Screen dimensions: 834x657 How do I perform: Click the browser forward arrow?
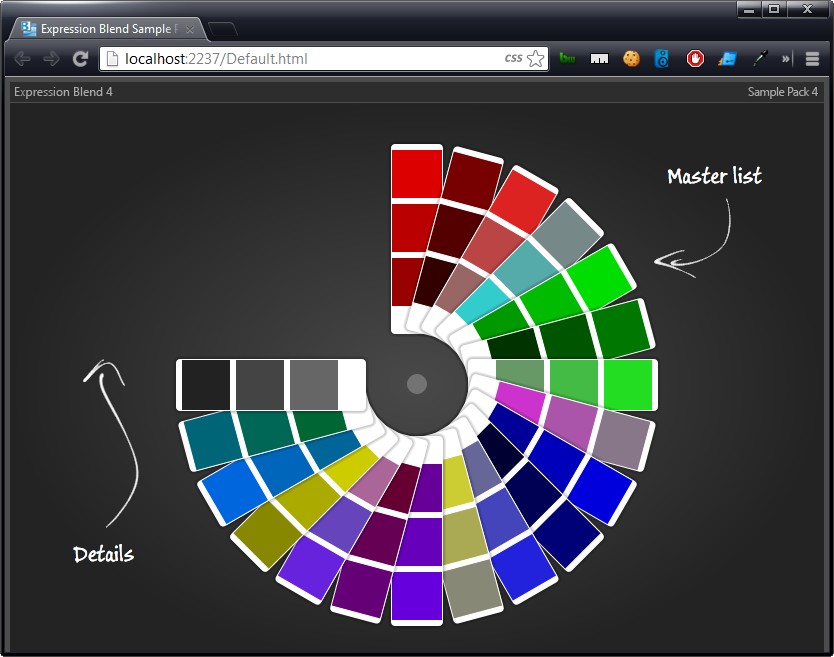[x=52, y=59]
